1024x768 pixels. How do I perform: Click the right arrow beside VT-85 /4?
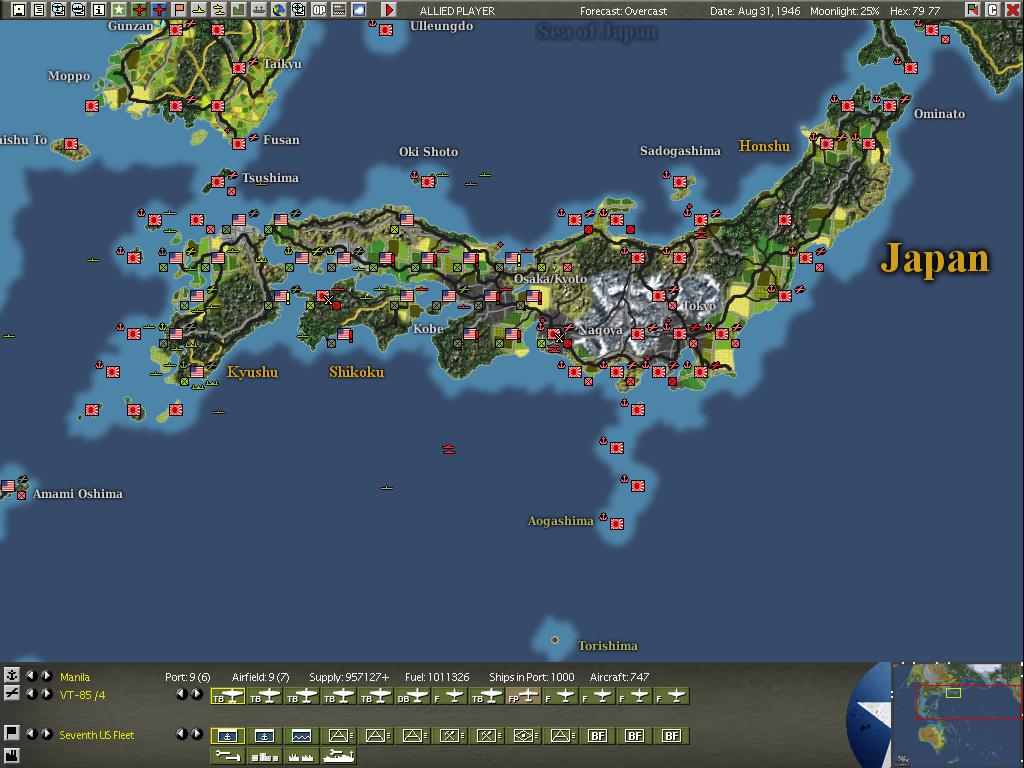(x=46, y=694)
